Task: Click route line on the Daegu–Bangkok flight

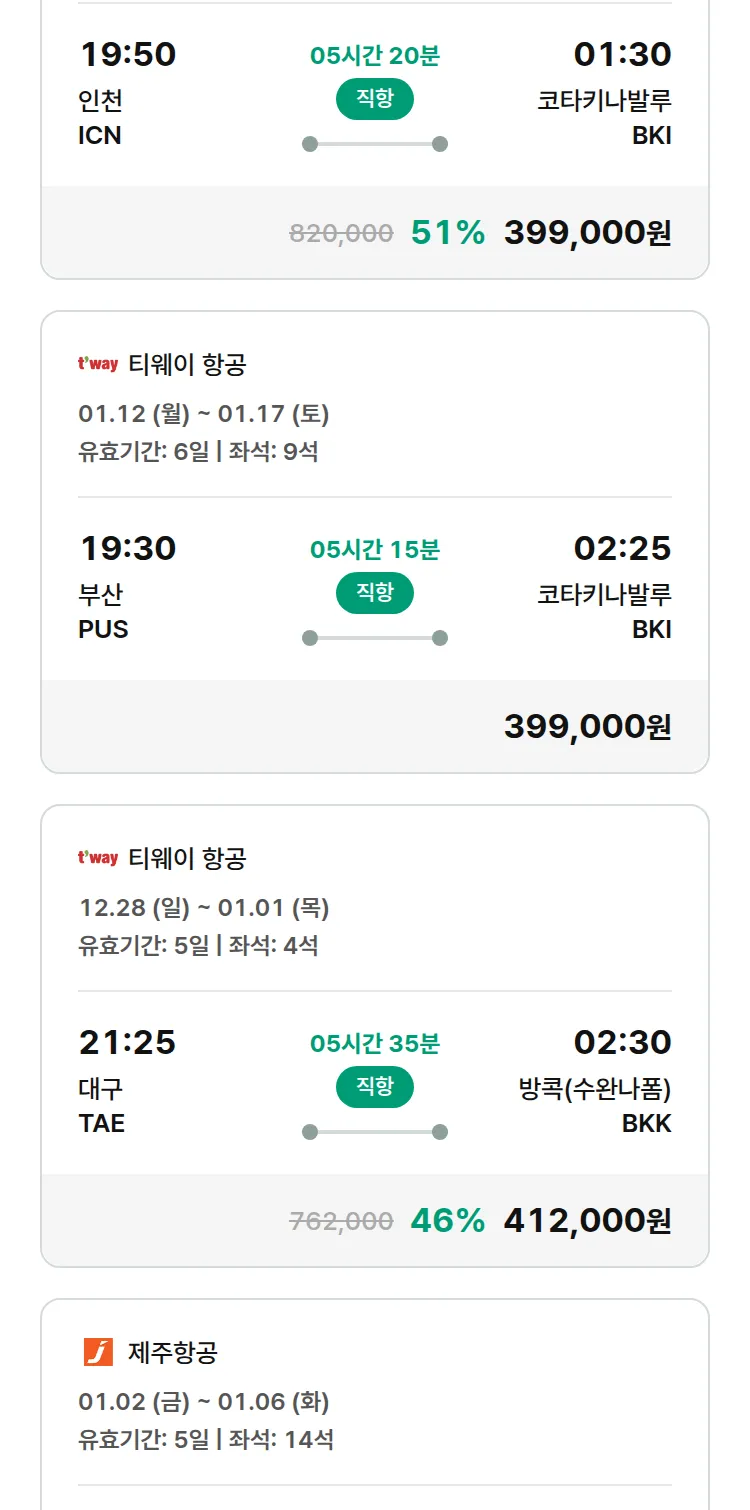Action: click(x=375, y=1132)
